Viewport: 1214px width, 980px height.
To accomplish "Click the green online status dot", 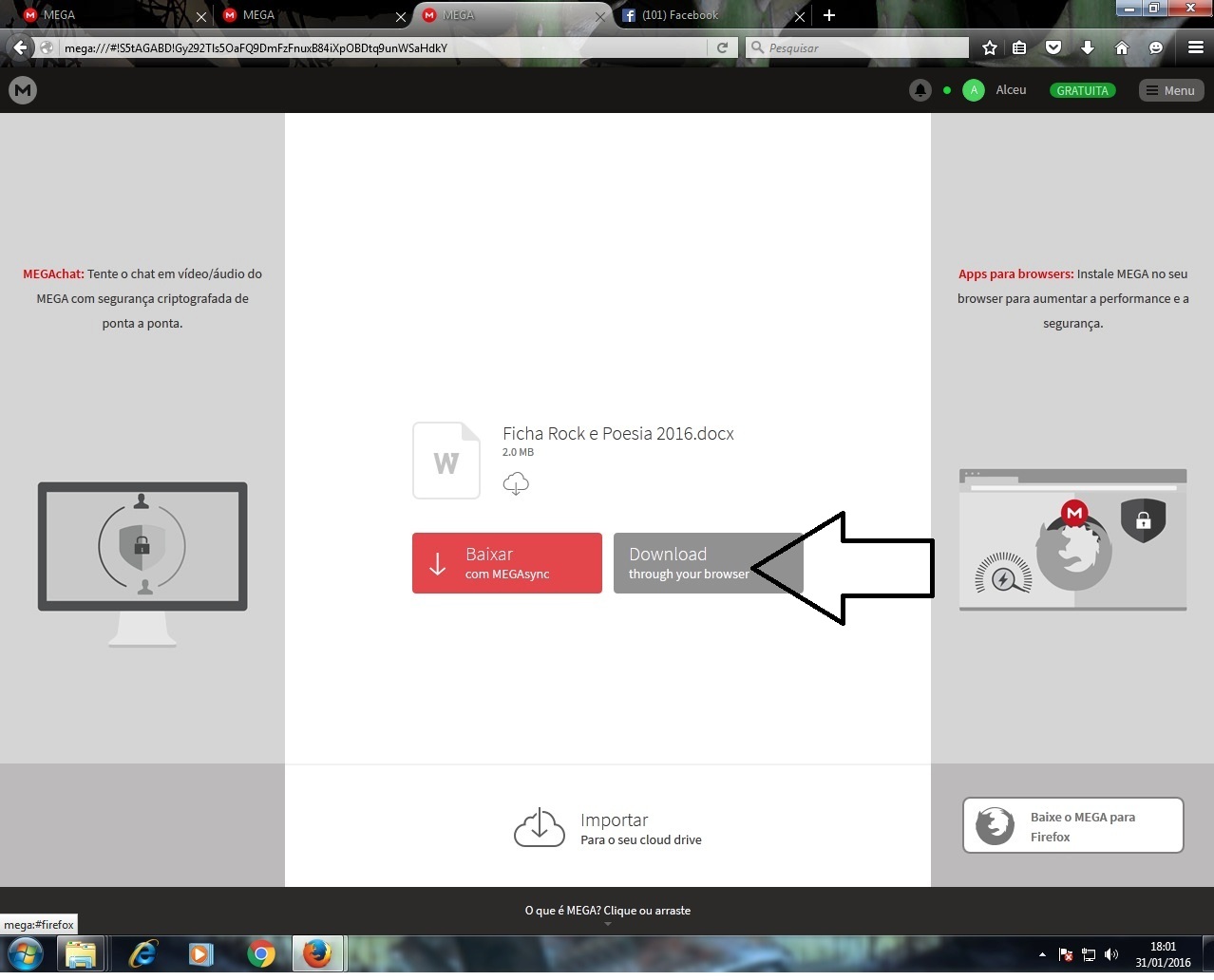I will 947,90.
